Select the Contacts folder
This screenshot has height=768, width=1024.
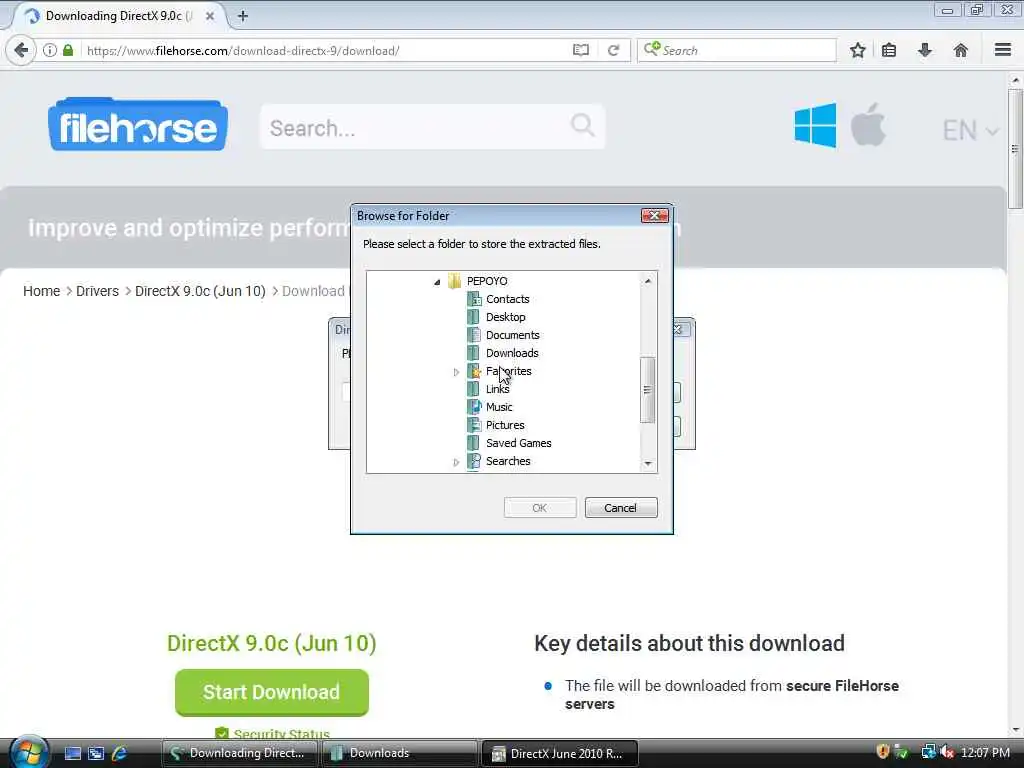(x=507, y=299)
